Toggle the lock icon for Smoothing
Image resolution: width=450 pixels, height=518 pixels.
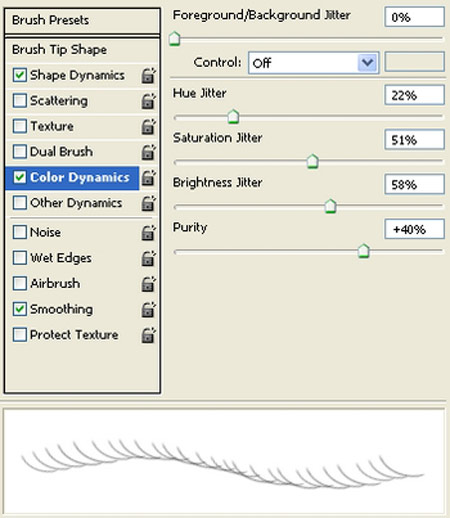[148, 310]
